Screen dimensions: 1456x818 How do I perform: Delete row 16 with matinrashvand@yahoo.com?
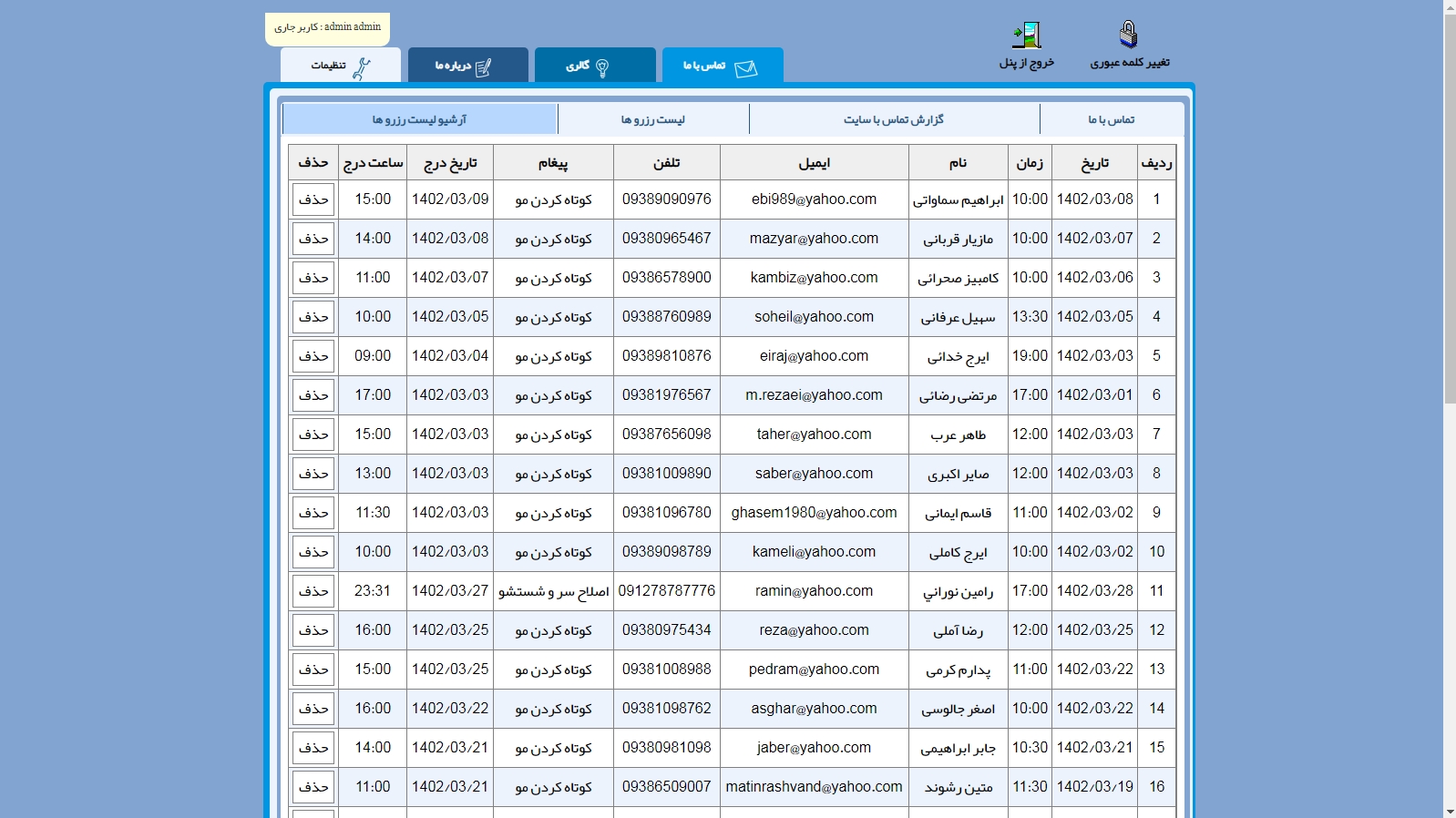[313, 787]
